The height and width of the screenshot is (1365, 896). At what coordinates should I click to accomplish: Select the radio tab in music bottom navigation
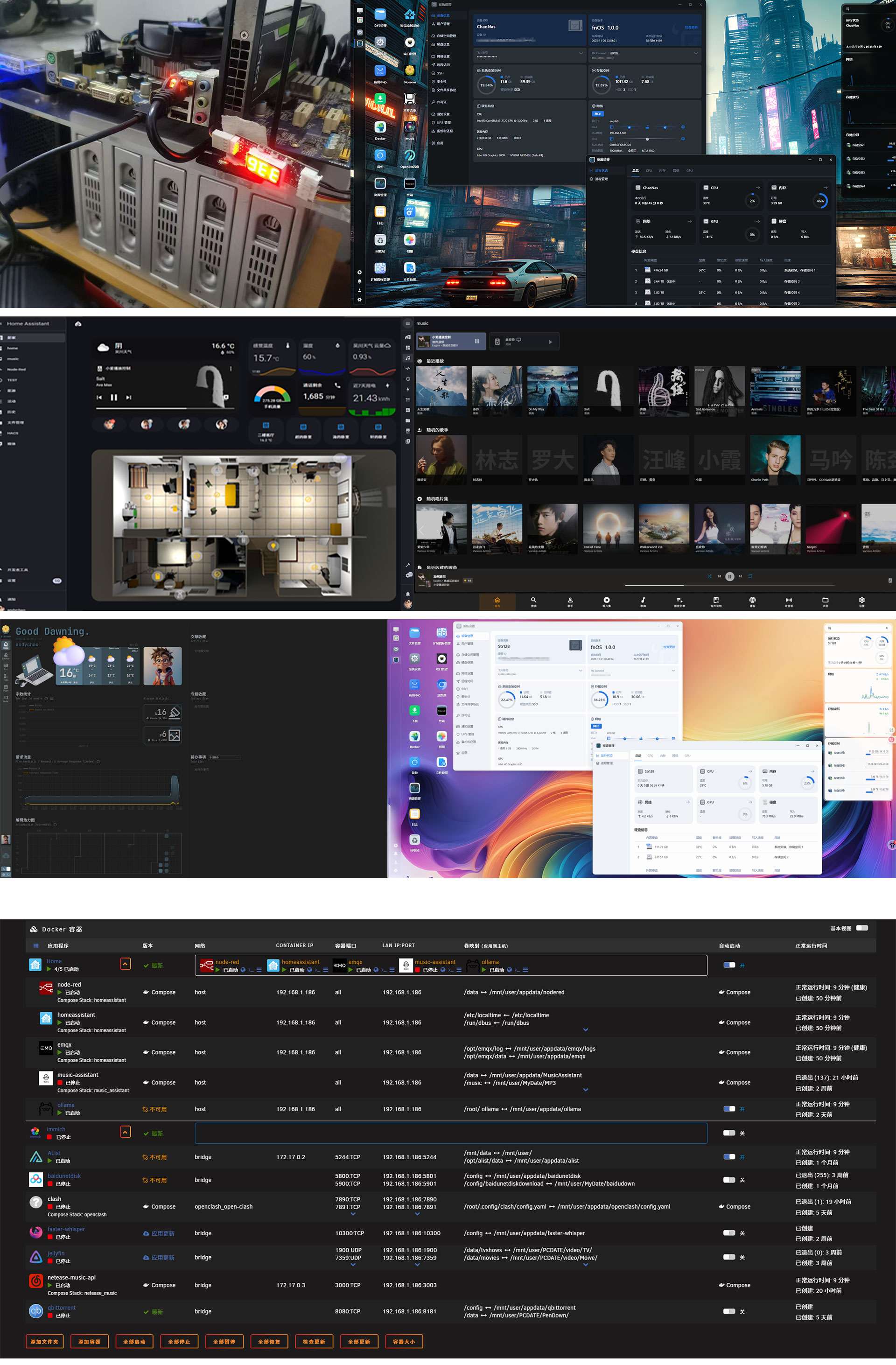(789, 601)
